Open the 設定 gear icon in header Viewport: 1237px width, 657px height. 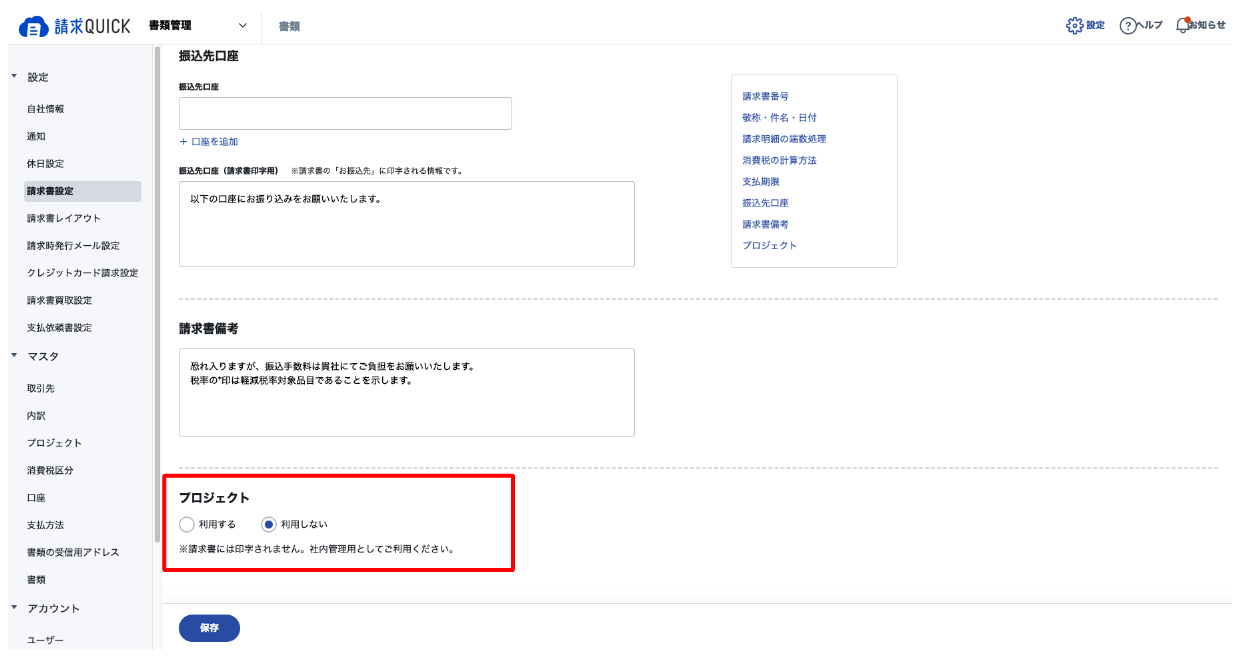(1075, 25)
